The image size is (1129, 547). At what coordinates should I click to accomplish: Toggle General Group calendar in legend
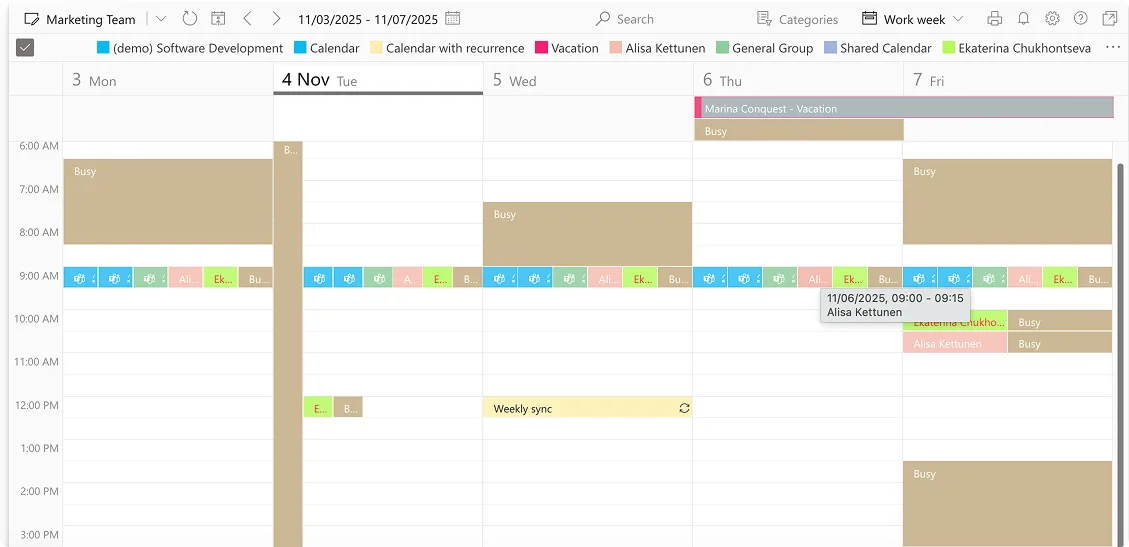tap(765, 48)
